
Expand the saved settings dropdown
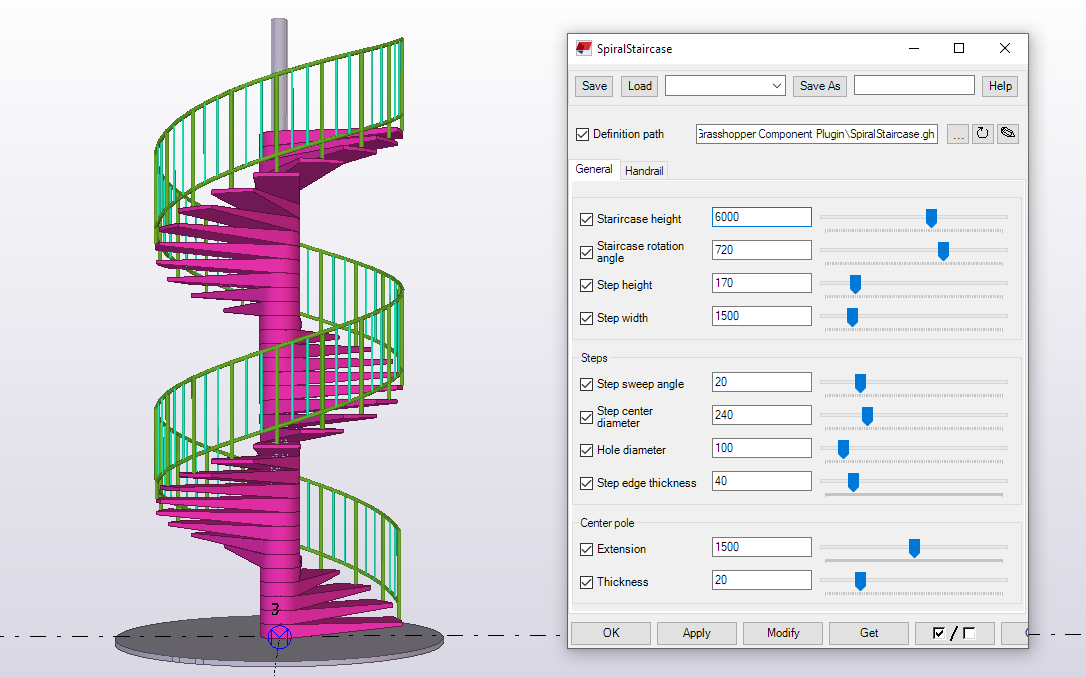point(777,86)
